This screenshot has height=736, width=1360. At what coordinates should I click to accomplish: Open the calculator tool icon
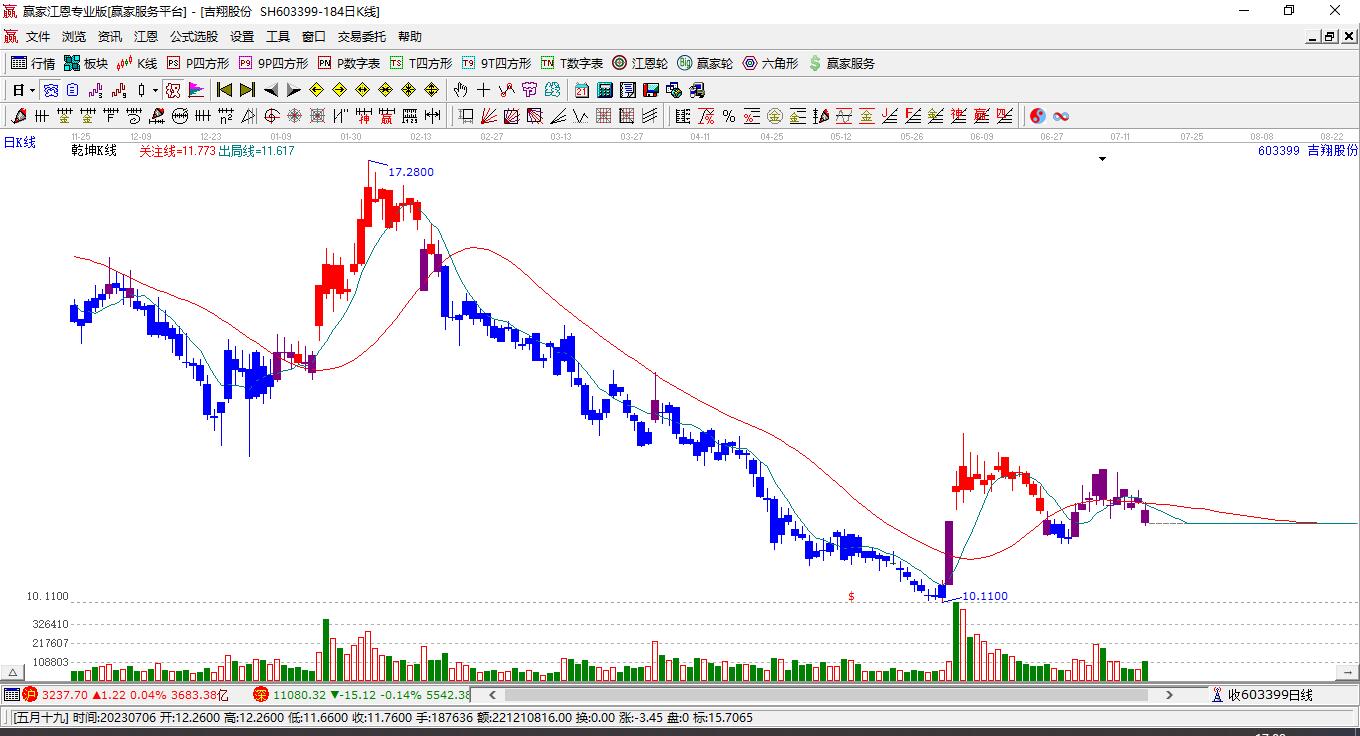pyautogui.click(x=605, y=90)
